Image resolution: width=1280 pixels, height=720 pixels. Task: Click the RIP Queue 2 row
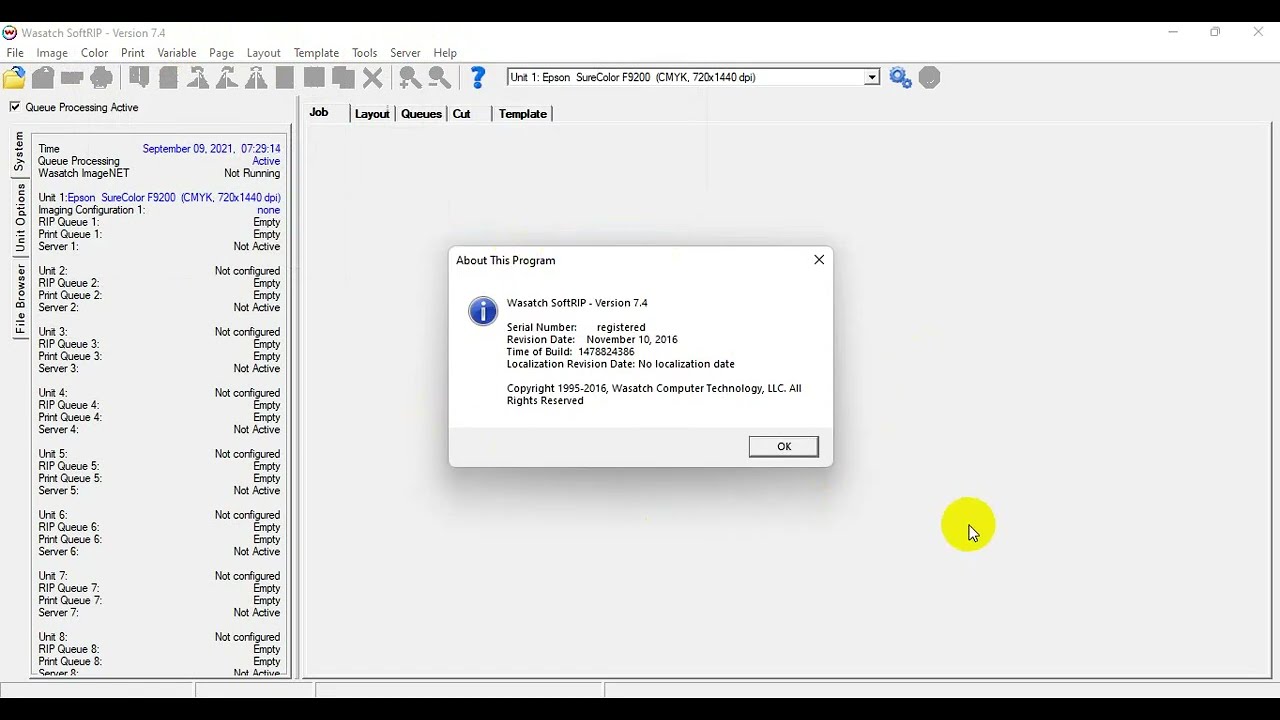(x=159, y=283)
